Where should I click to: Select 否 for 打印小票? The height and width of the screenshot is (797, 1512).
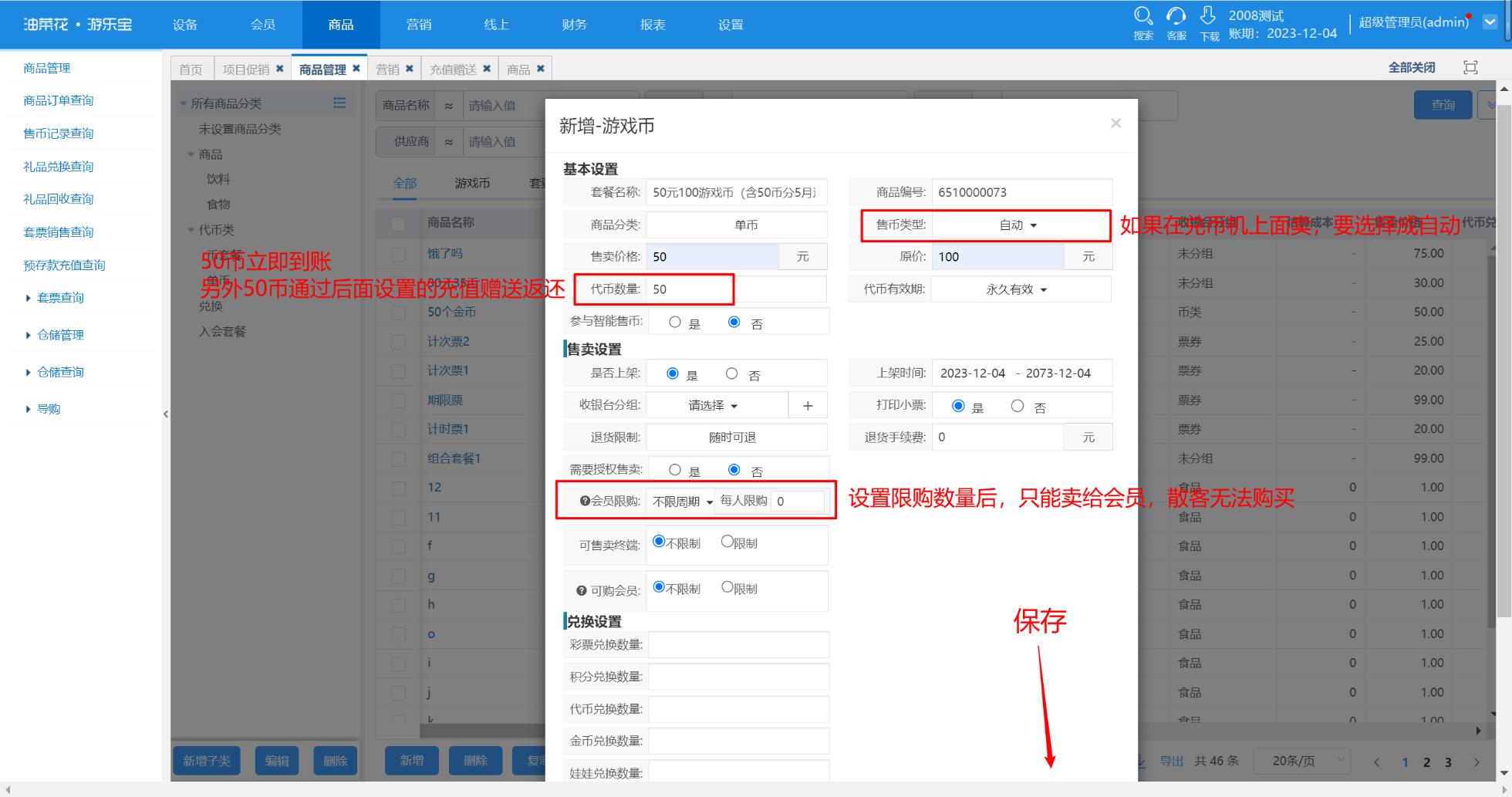[1018, 406]
